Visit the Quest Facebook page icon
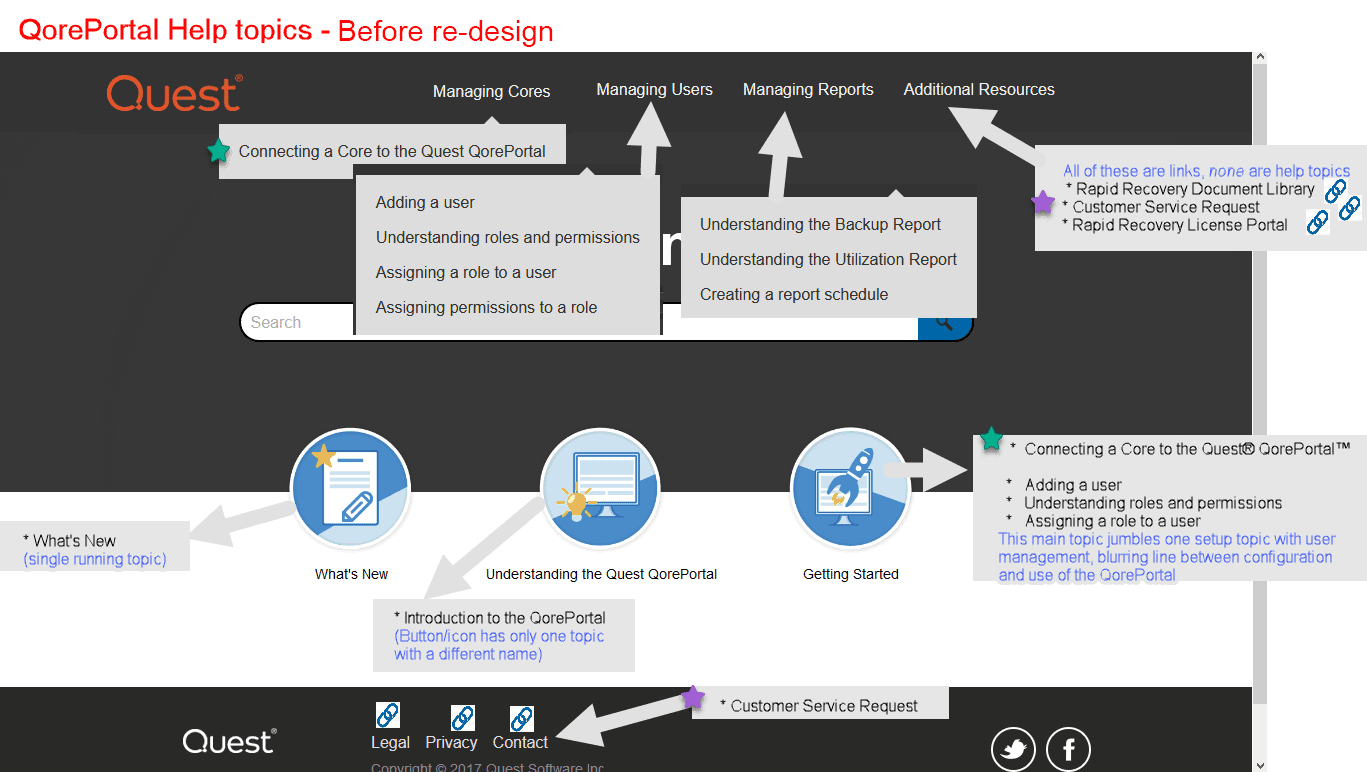The image size is (1367, 772). [x=1068, y=749]
